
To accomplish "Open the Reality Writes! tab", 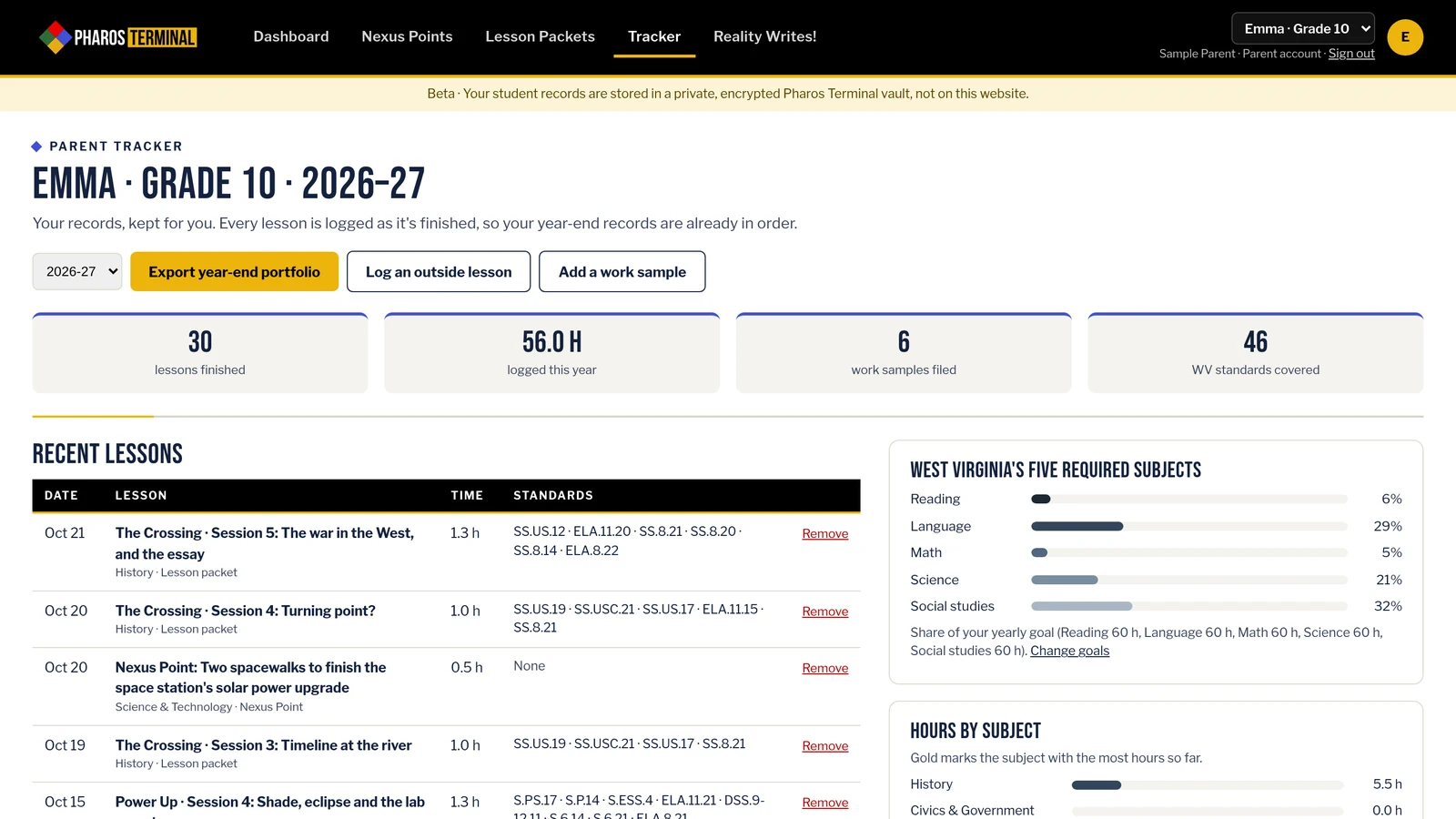I will click(764, 36).
